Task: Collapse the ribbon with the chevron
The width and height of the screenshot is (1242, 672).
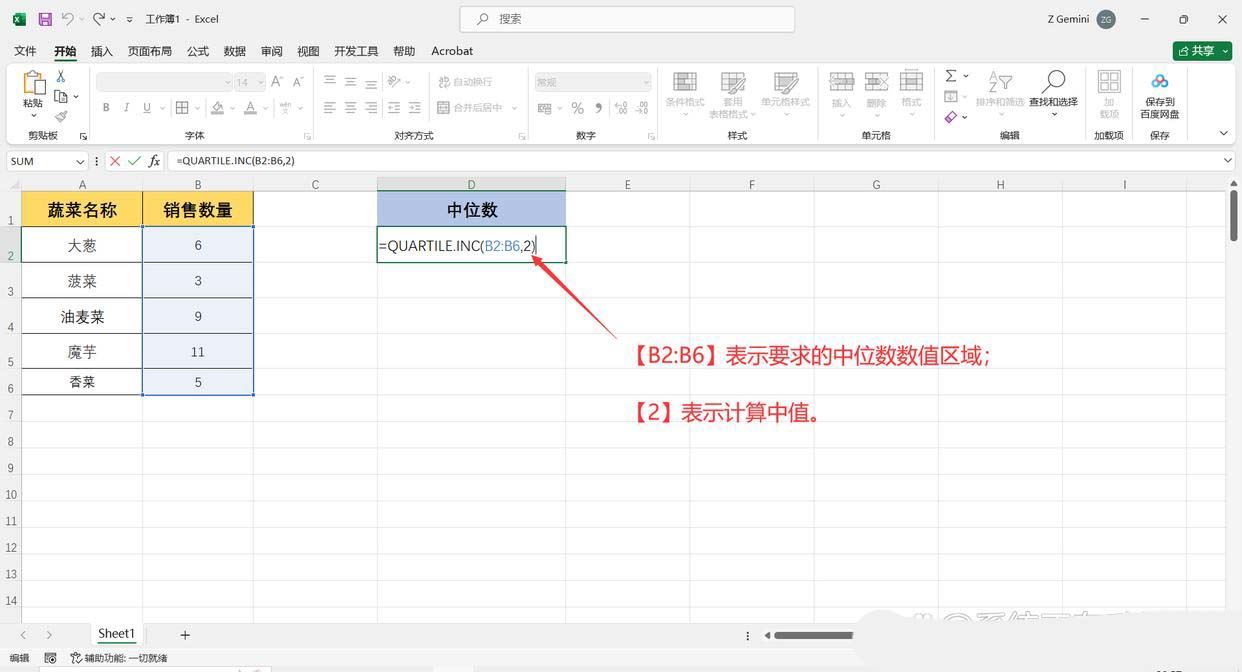Action: pos(1223,133)
